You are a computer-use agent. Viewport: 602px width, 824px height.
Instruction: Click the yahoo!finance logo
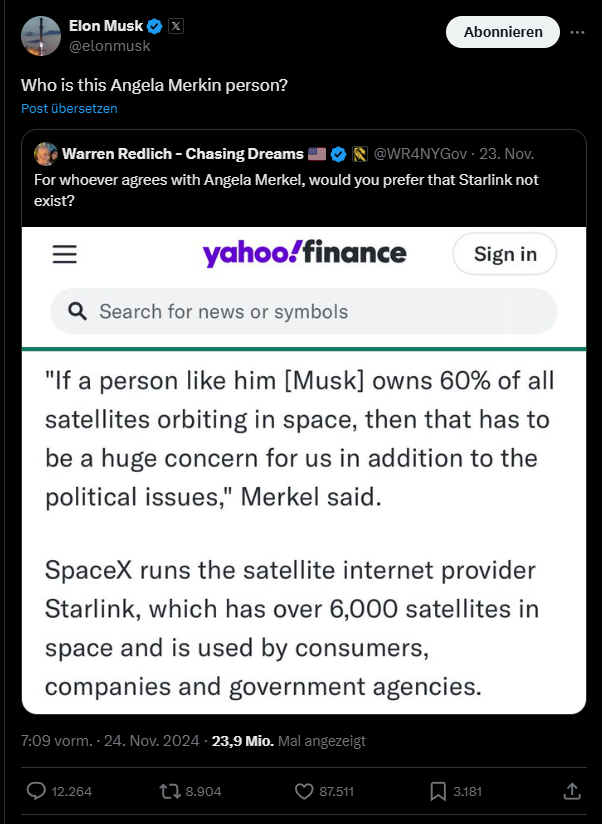pos(304,253)
